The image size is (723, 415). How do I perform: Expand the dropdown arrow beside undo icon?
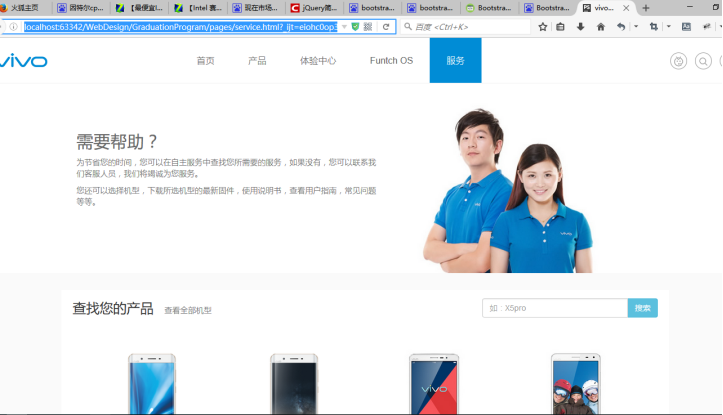point(636,27)
